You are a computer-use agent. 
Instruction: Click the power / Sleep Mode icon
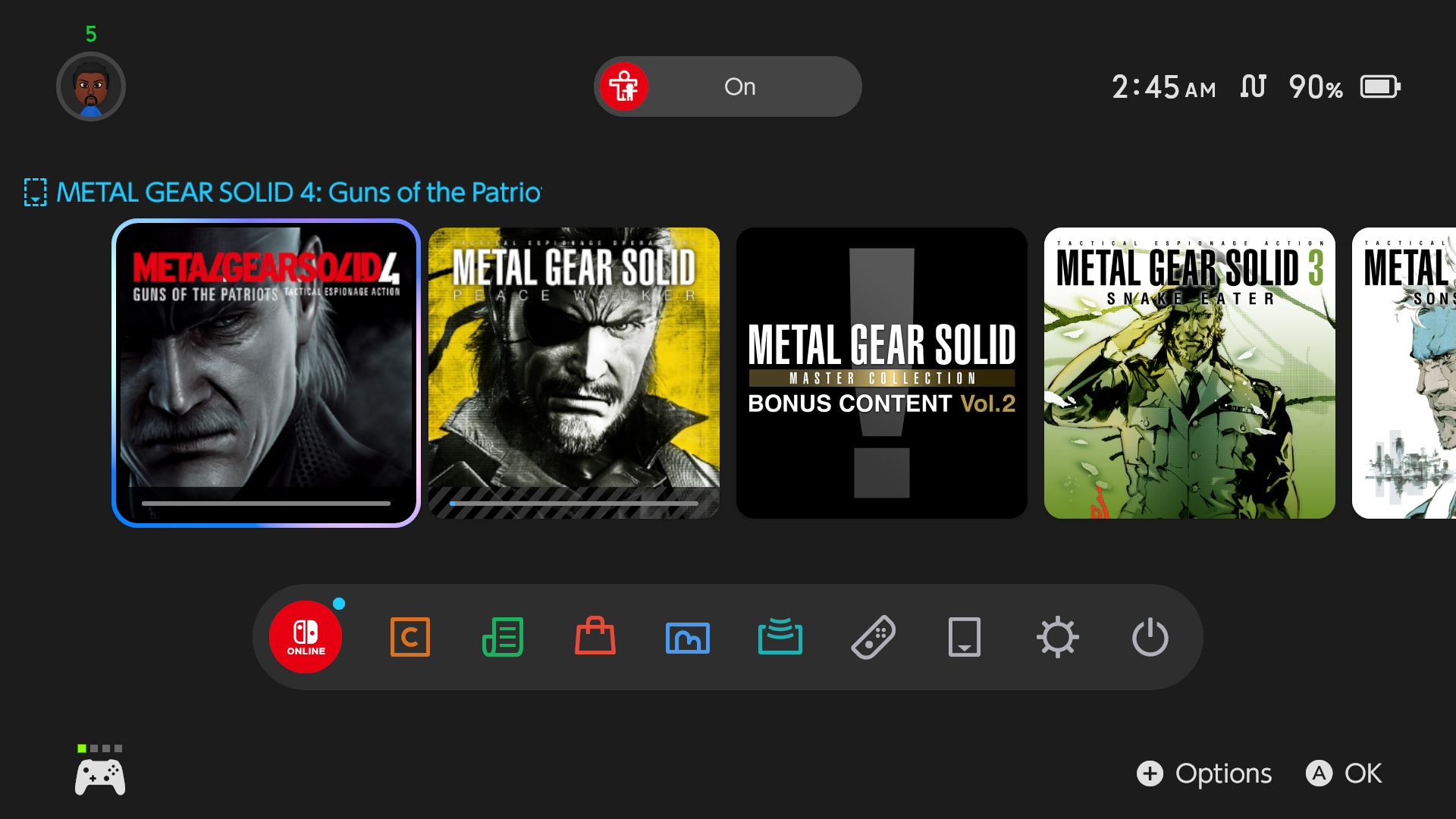1150,637
